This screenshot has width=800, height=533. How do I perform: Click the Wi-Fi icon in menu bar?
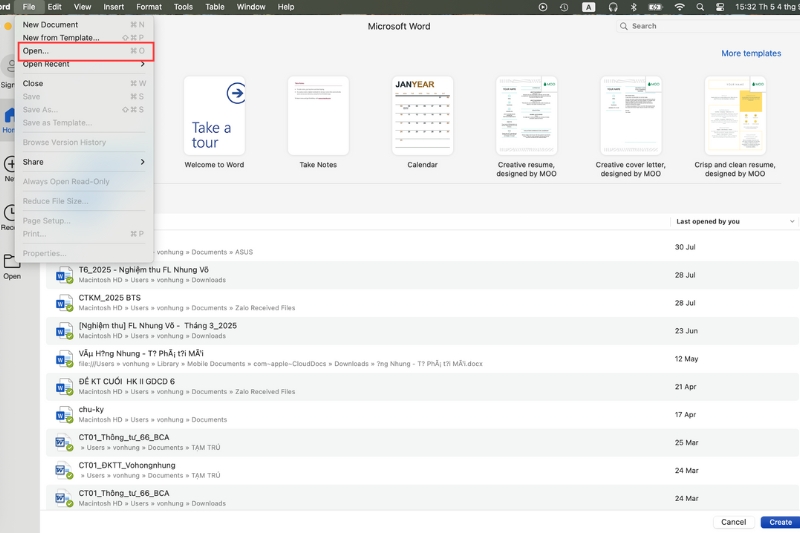point(680,7)
